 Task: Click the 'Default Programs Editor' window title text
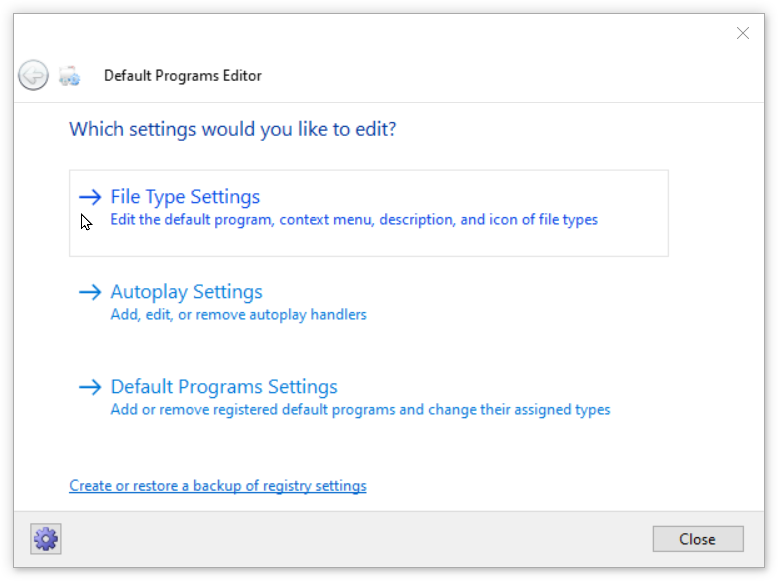tap(183, 76)
